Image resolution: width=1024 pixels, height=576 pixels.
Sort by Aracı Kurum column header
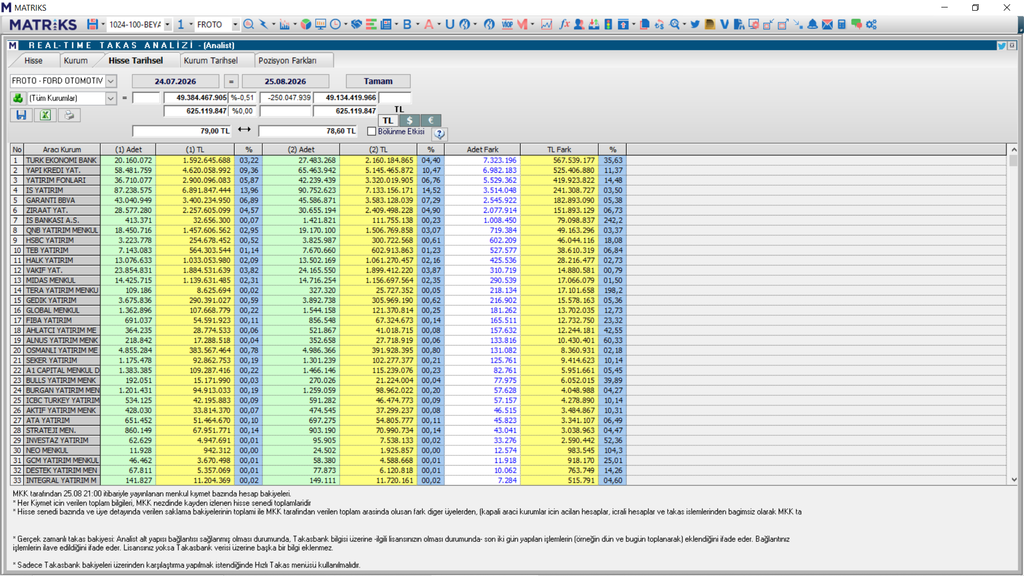point(62,150)
